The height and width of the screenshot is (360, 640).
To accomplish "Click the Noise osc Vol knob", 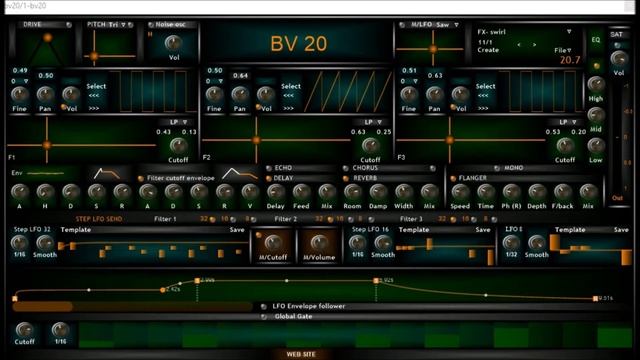I will coord(173,42).
